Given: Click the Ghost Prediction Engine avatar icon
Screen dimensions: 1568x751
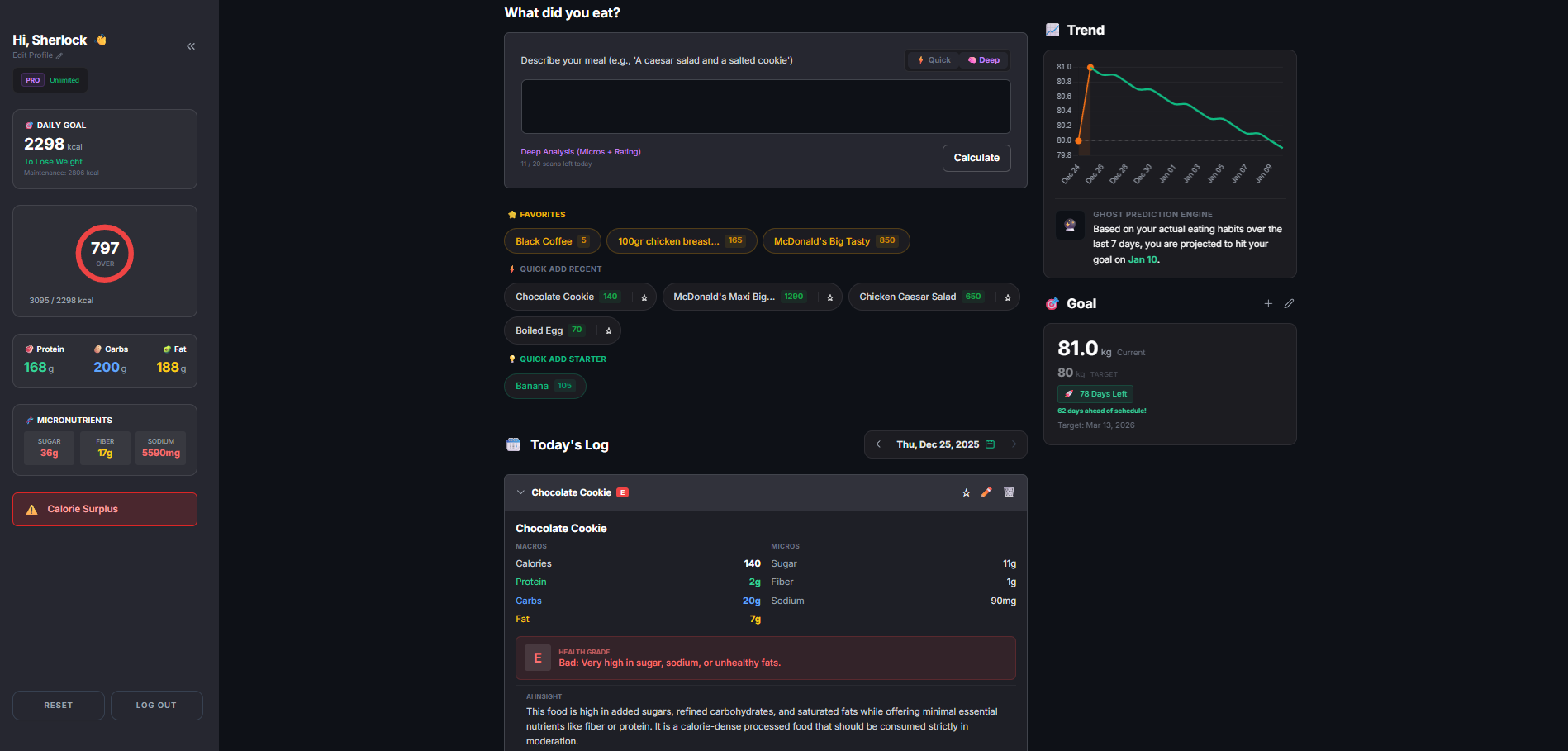Looking at the screenshot, I should tap(1070, 225).
